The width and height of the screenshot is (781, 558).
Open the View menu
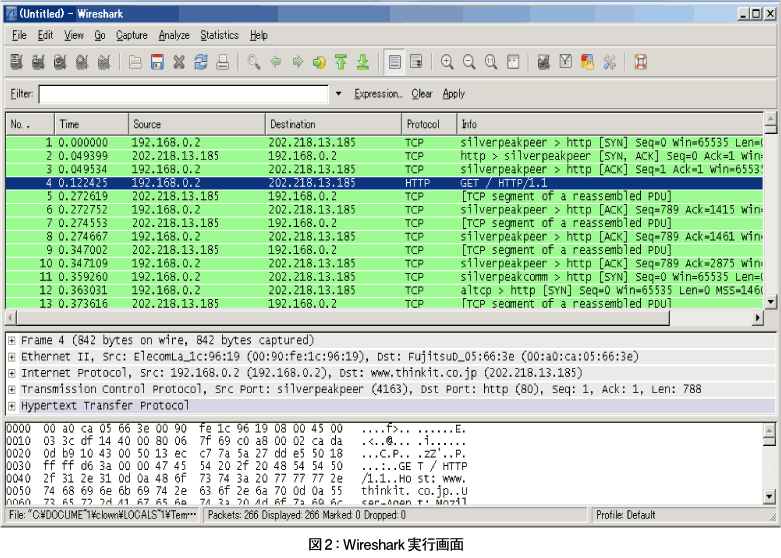pos(74,35)
